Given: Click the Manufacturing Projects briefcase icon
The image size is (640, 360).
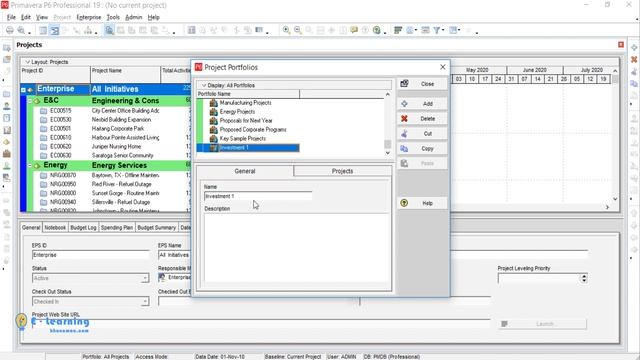Looking at the screenshot, I should pos(213,102).
